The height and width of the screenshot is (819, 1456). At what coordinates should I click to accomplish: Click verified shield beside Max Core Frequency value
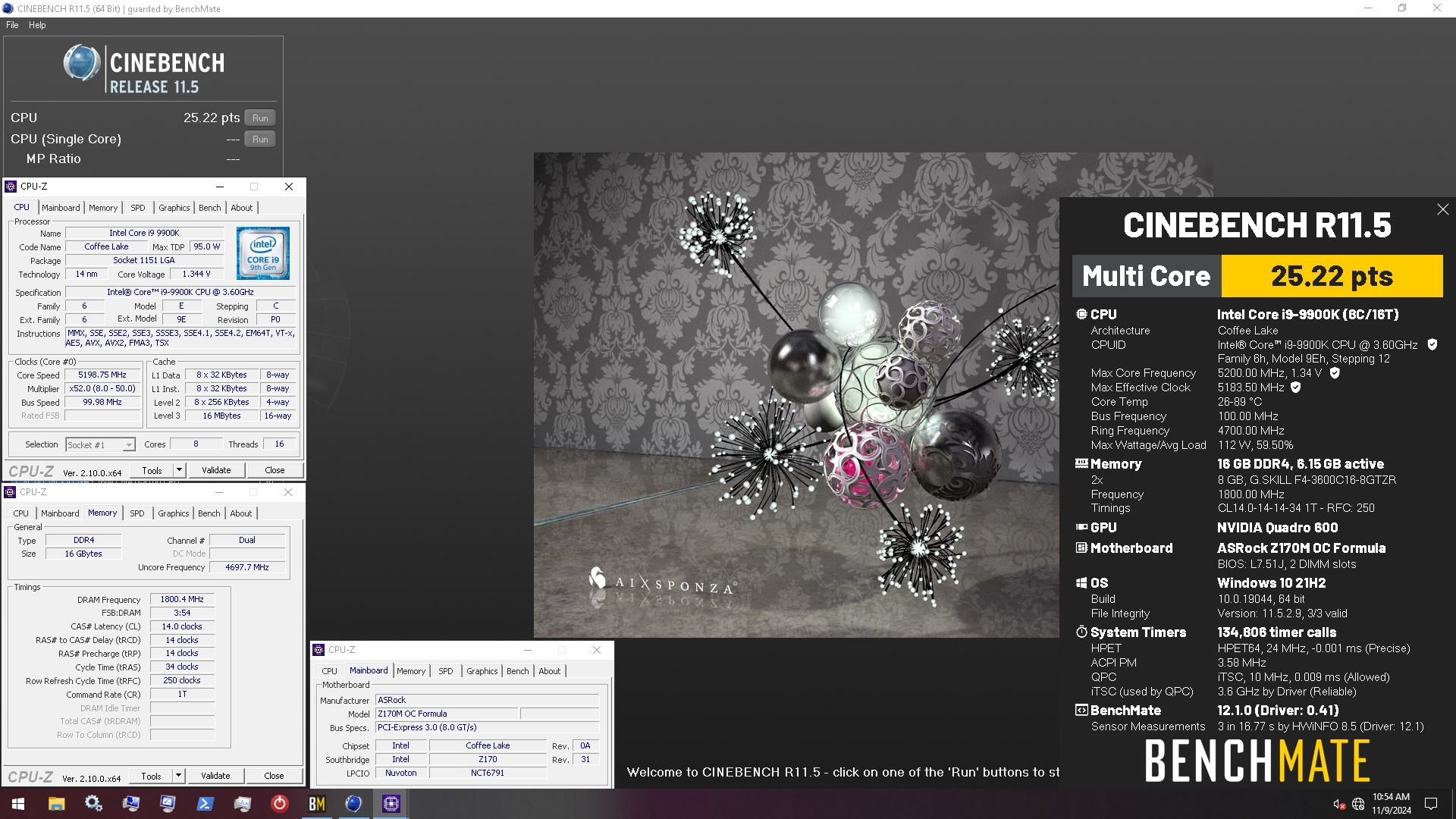[x=1335, y=373]
